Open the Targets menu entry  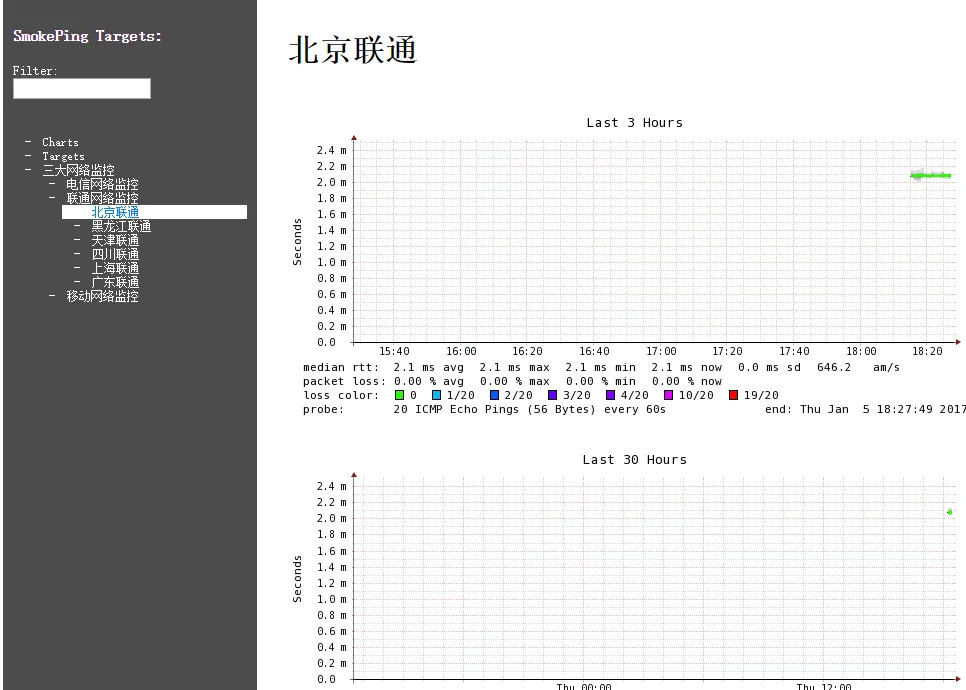pos(63,156)
